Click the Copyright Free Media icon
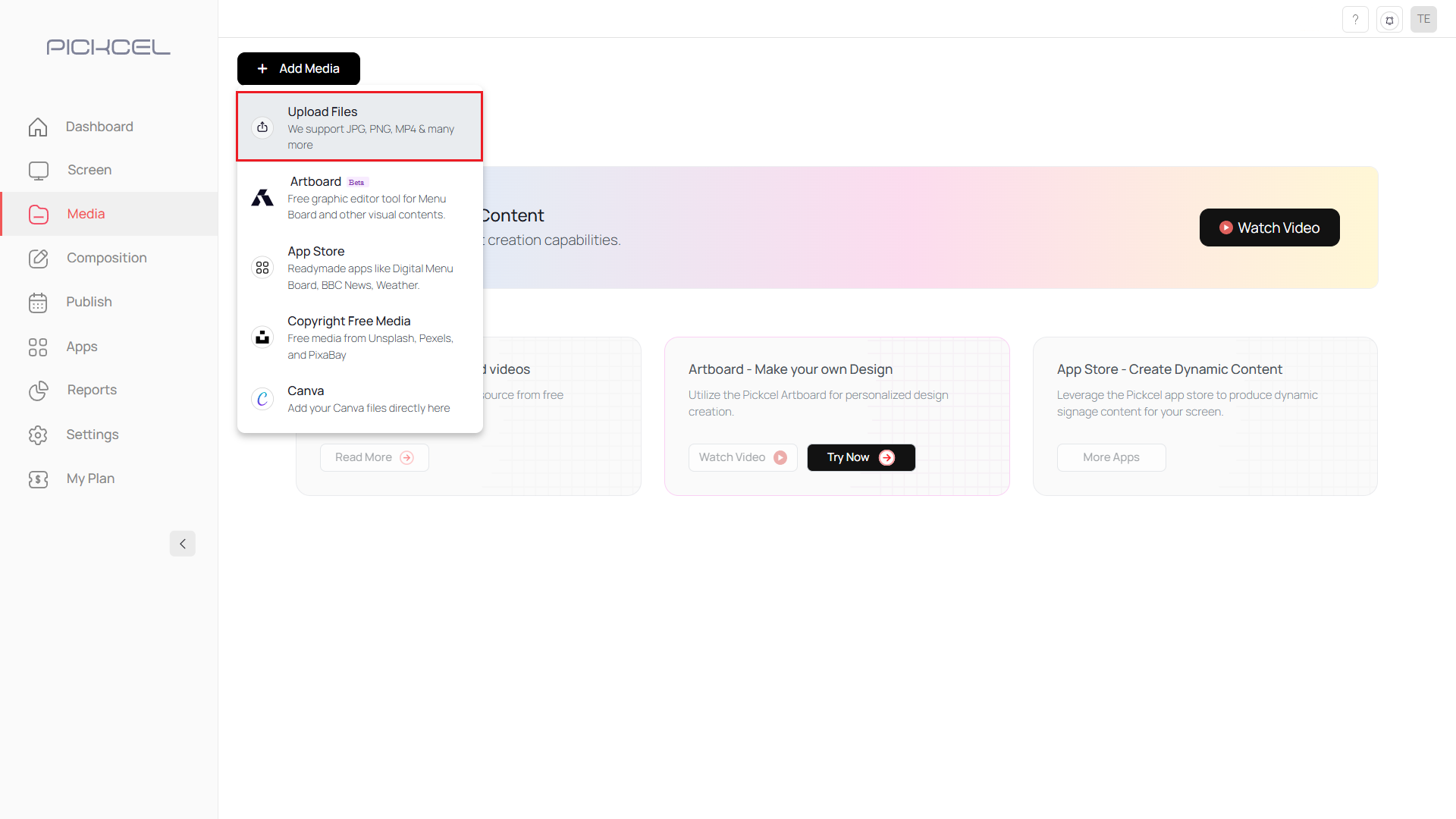Viewport: 1456px width, 819px height. [x=262, y=337]
